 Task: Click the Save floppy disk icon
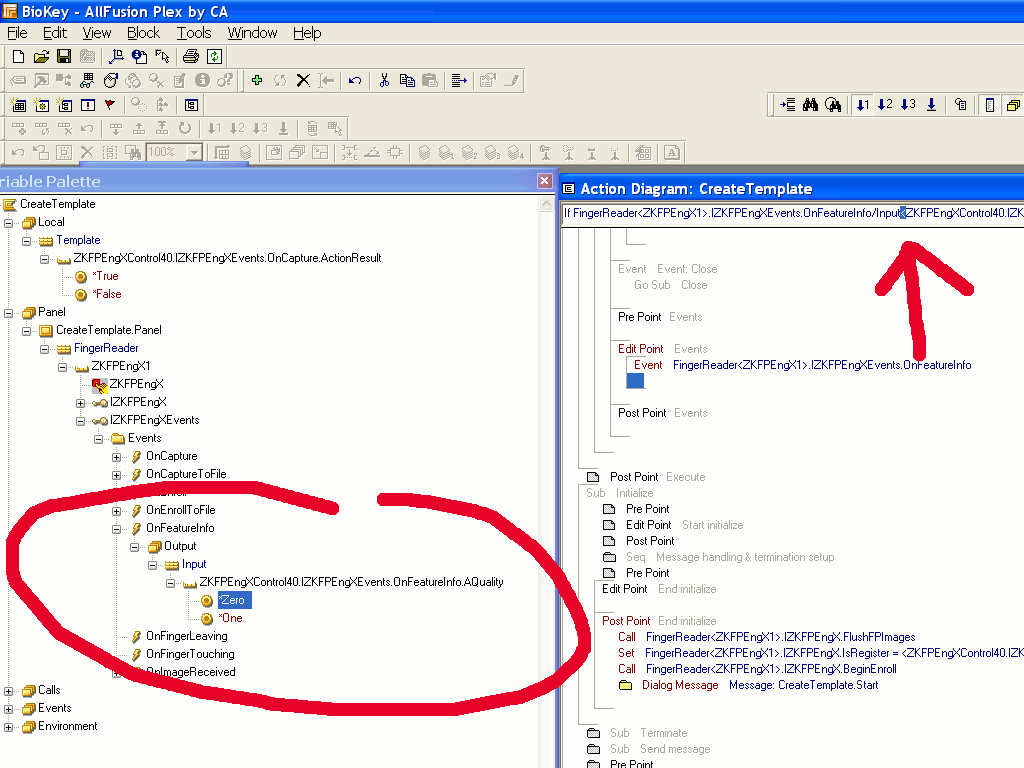[x=64, y=57]
